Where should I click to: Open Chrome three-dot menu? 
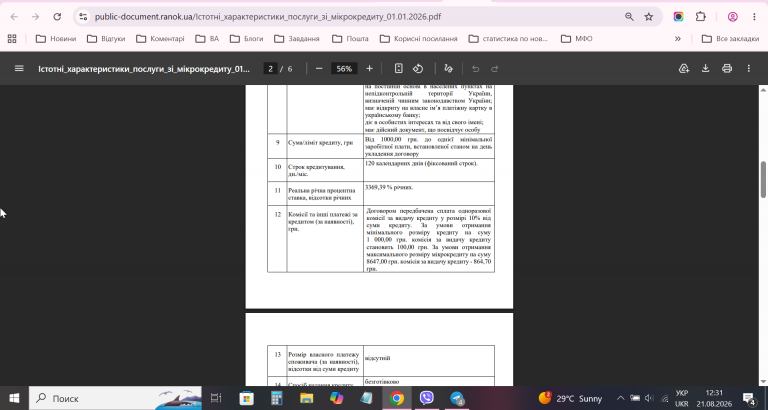pos(754,17)
